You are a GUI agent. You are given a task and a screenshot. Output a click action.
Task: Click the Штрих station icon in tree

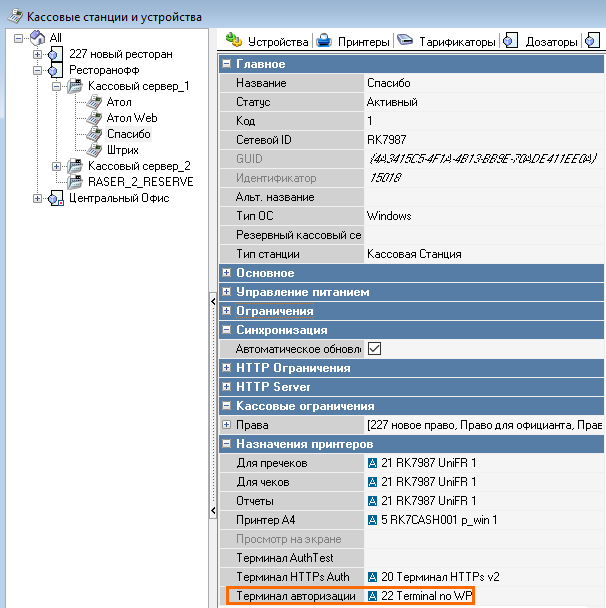(x=94, y=150)
